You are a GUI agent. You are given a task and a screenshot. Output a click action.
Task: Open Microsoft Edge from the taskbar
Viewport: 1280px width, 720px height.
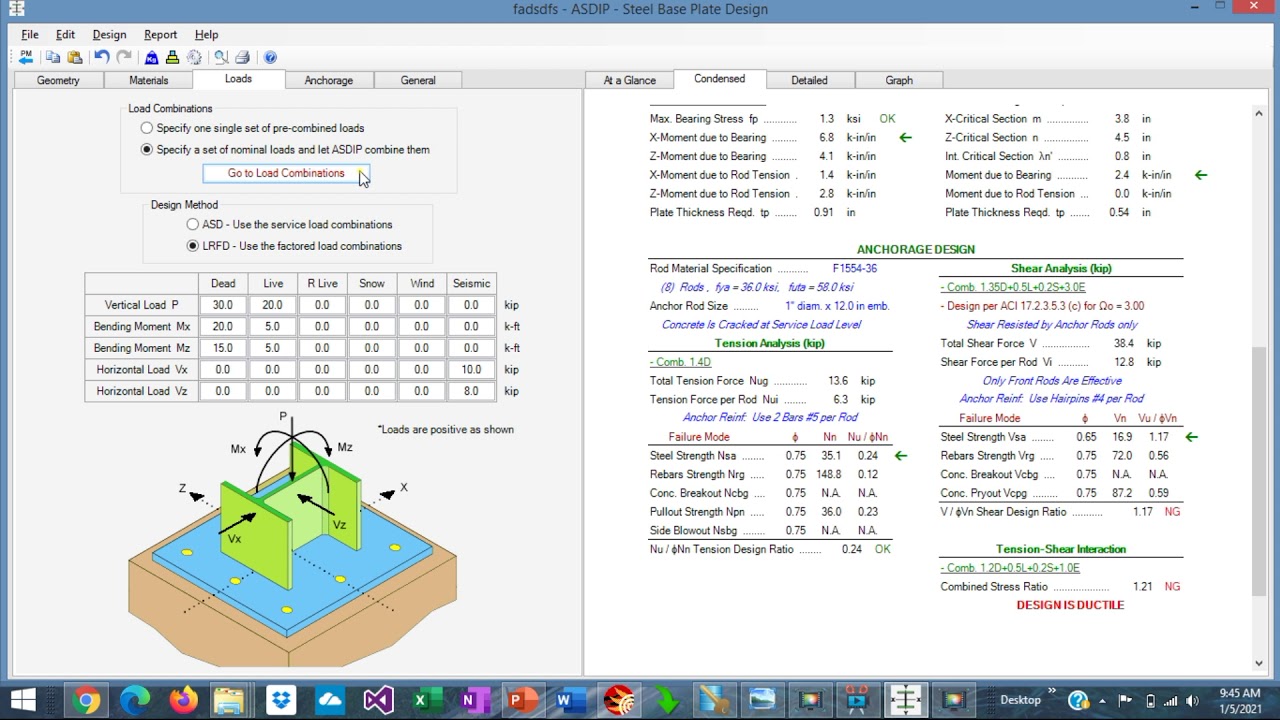click(135, 700)
